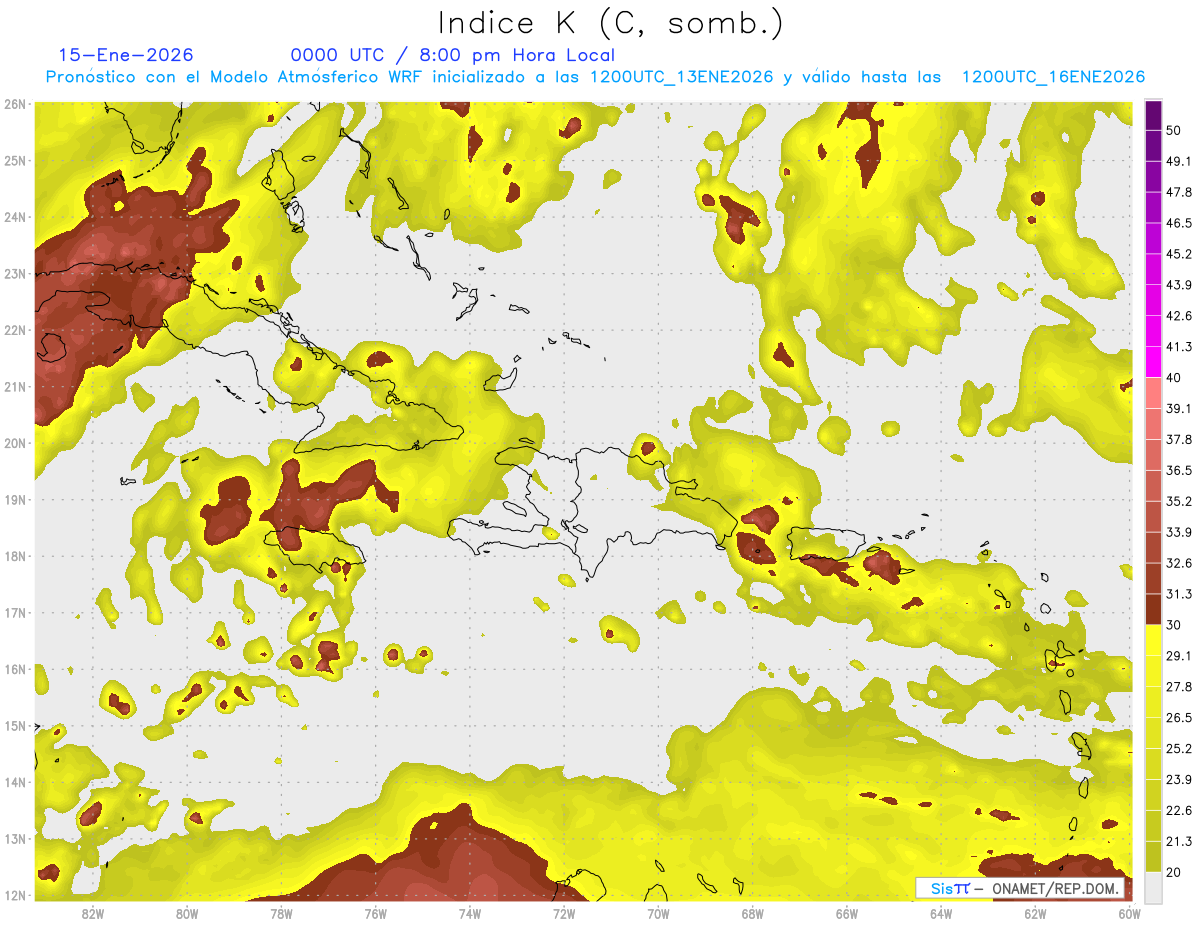Click the colorbar label '46.5'
This screenshot has width=1200, height=927.
coord(1178,223)
